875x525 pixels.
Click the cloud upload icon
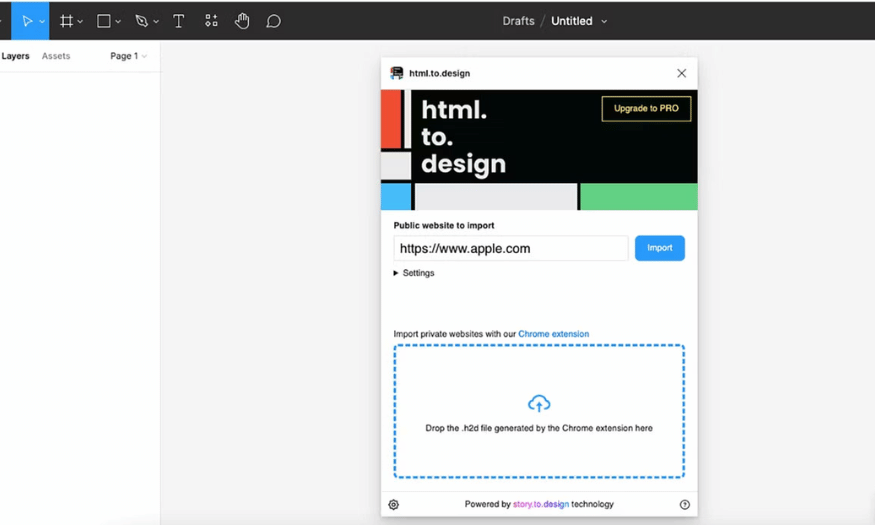tap(539, 403)
